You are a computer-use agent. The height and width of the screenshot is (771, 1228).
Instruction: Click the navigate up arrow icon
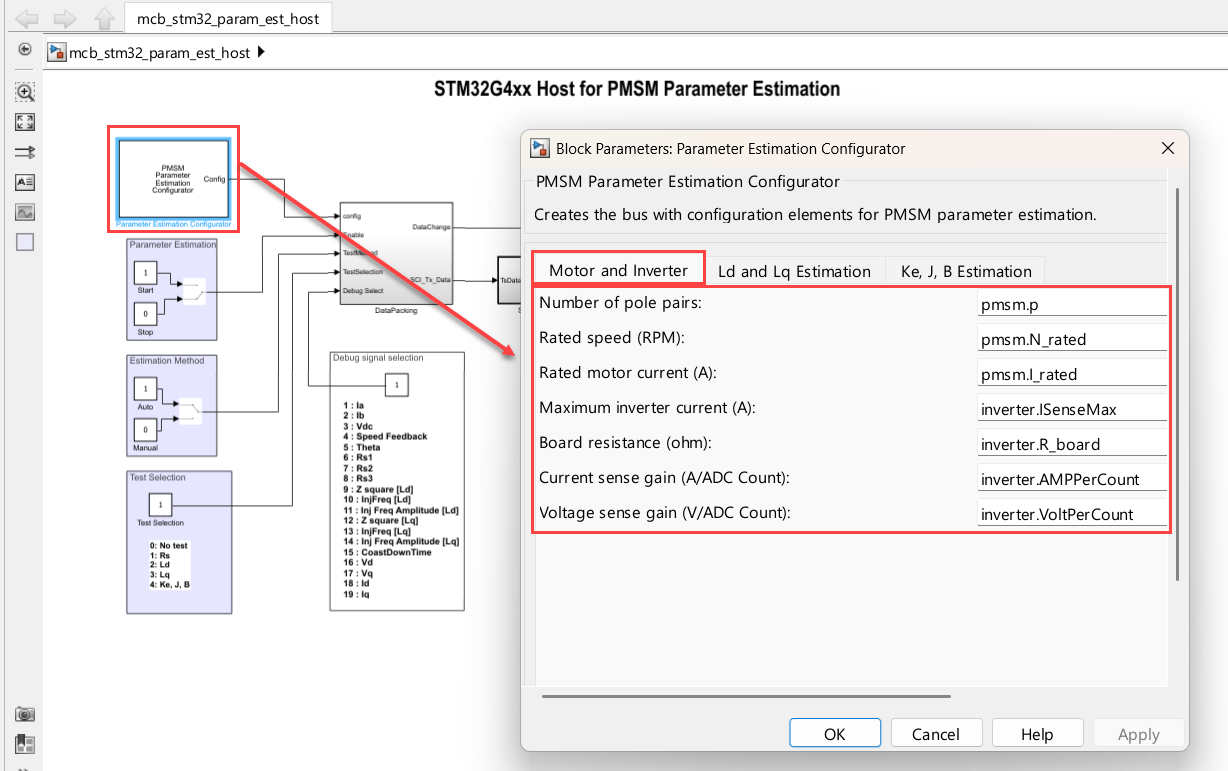pos(103,18)
